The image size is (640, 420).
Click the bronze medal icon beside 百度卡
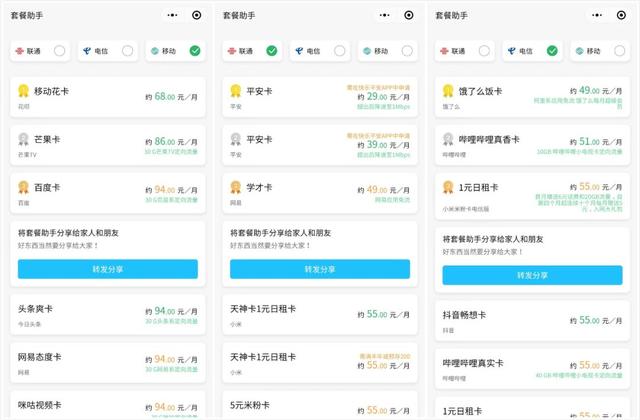tap(24, 187)
